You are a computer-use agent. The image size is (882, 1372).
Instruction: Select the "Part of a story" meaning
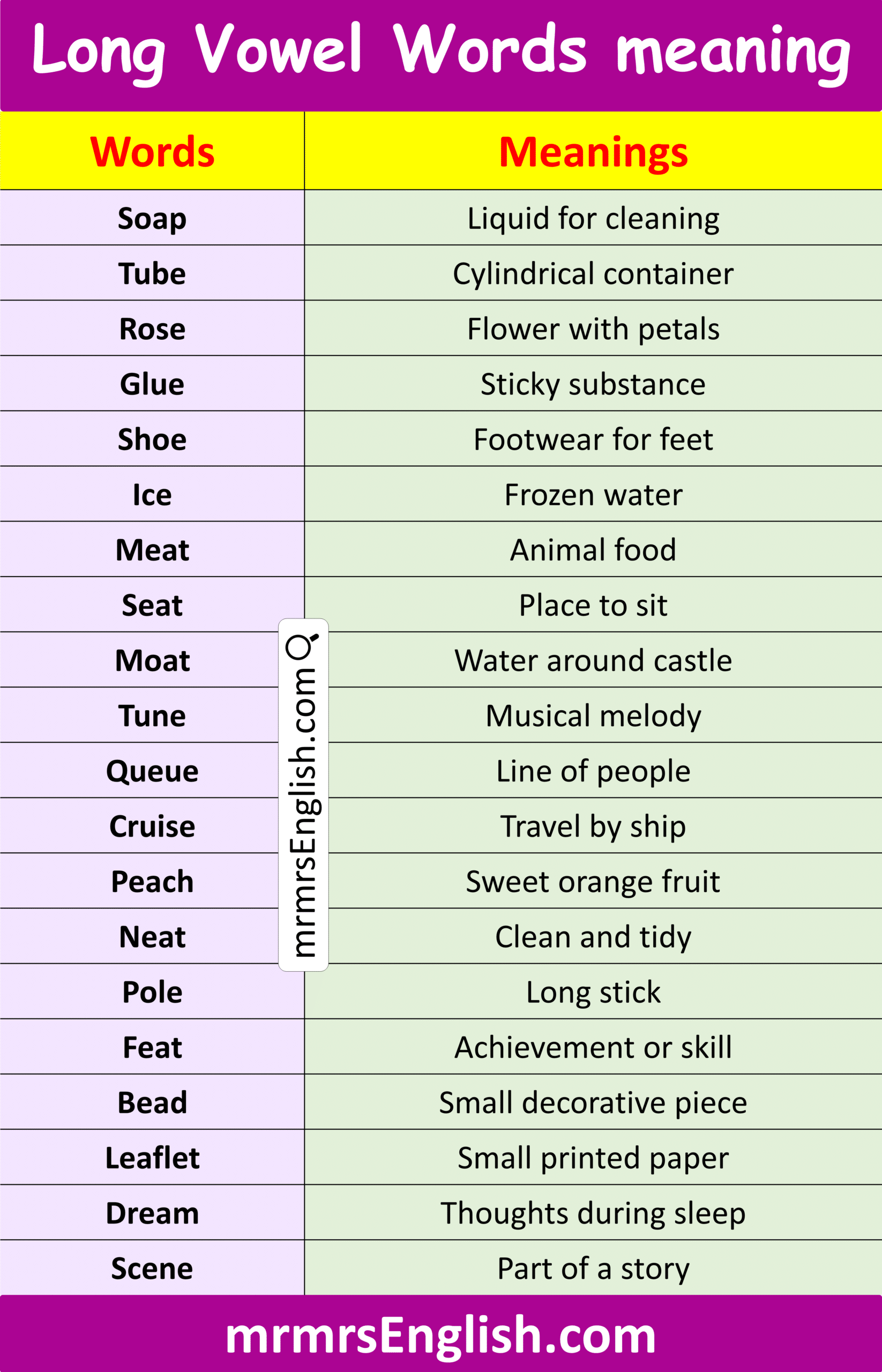click(593, 1269)
